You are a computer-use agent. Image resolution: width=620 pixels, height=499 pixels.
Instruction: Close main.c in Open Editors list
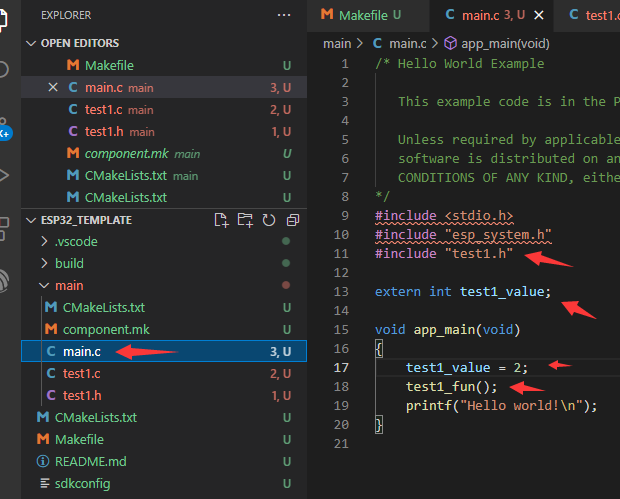click(x=53, y=87)
